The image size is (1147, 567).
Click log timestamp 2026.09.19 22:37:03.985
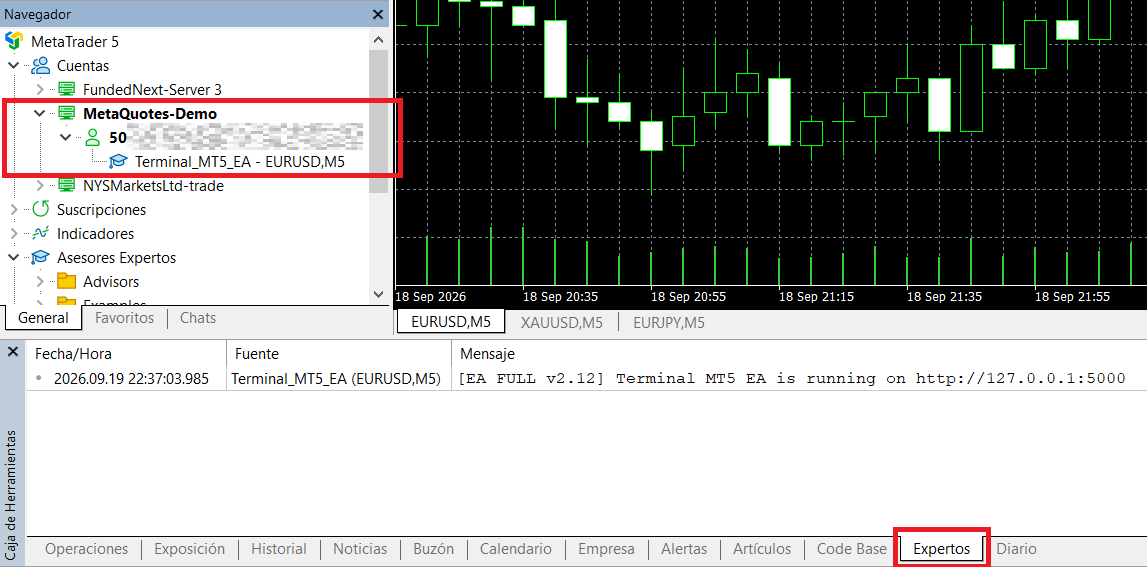131,378
